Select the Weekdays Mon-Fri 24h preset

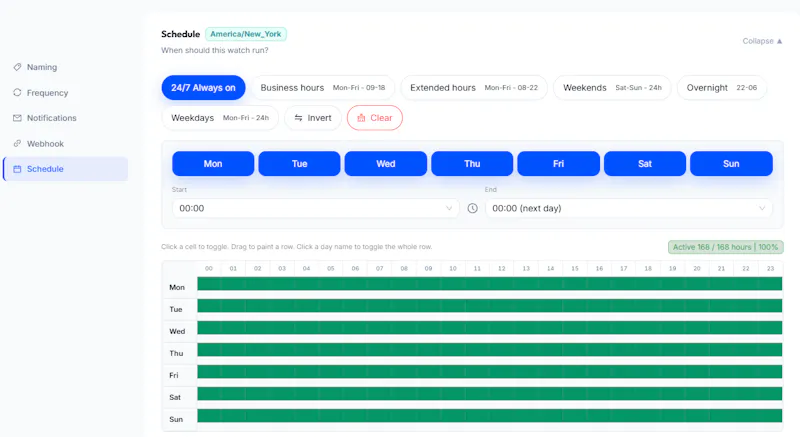(x=220, y=118)
